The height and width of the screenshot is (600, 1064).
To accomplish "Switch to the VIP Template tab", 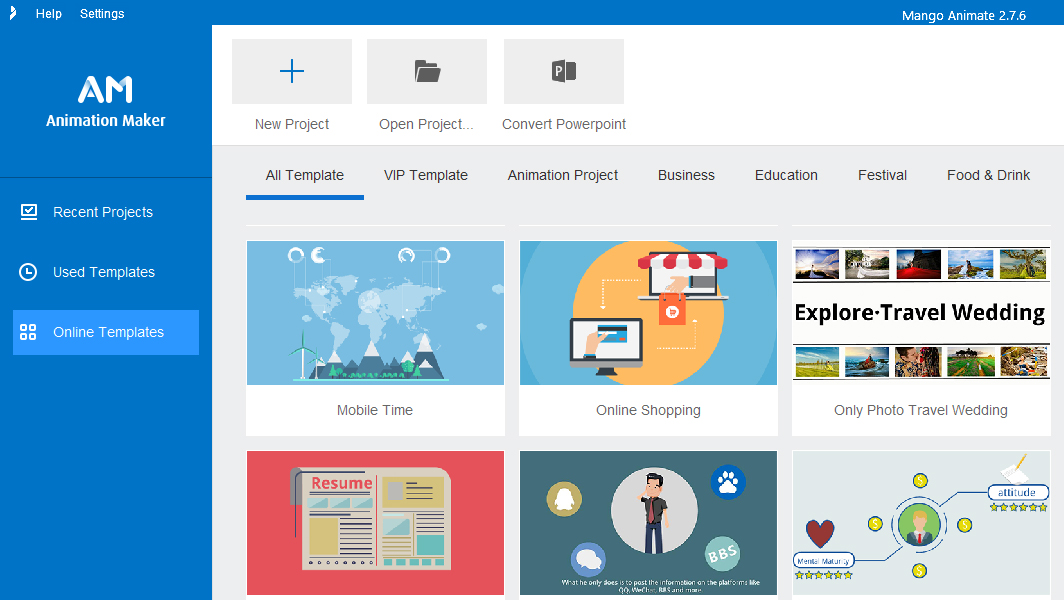I will coord(426,175).
